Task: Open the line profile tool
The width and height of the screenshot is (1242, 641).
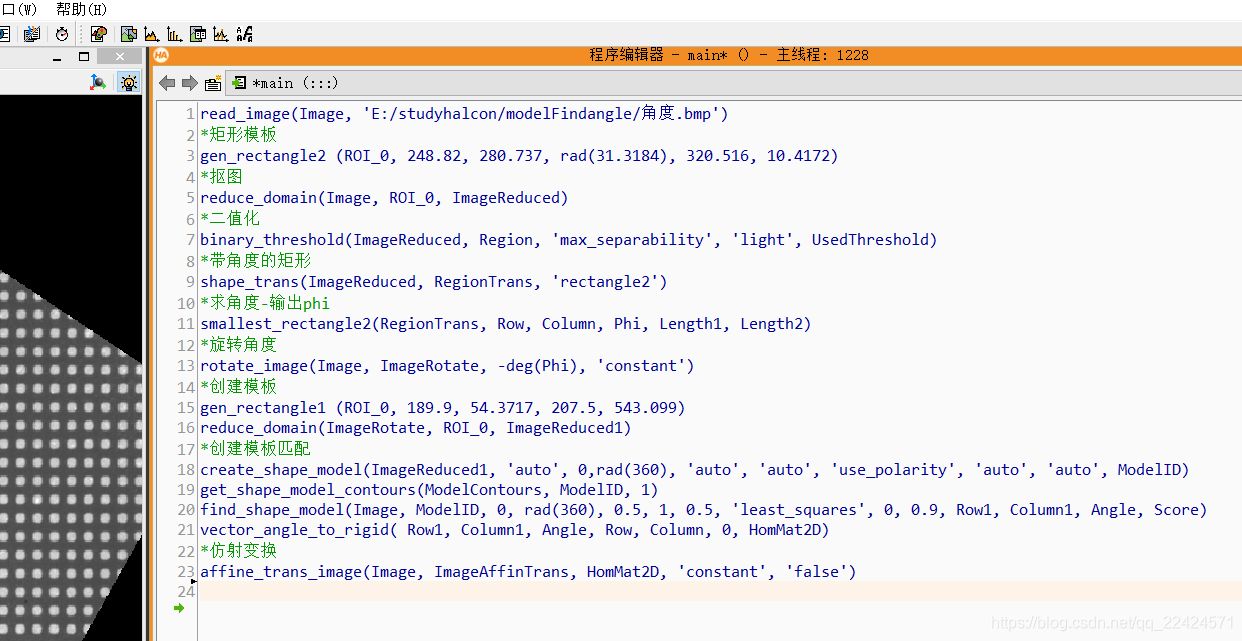Action: tap(220, 34)
